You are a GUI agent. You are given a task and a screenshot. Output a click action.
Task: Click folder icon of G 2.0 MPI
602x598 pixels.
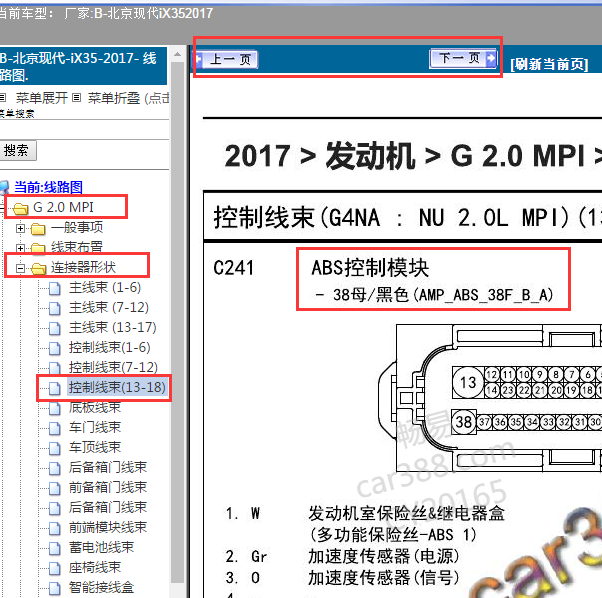click(21, 208)
